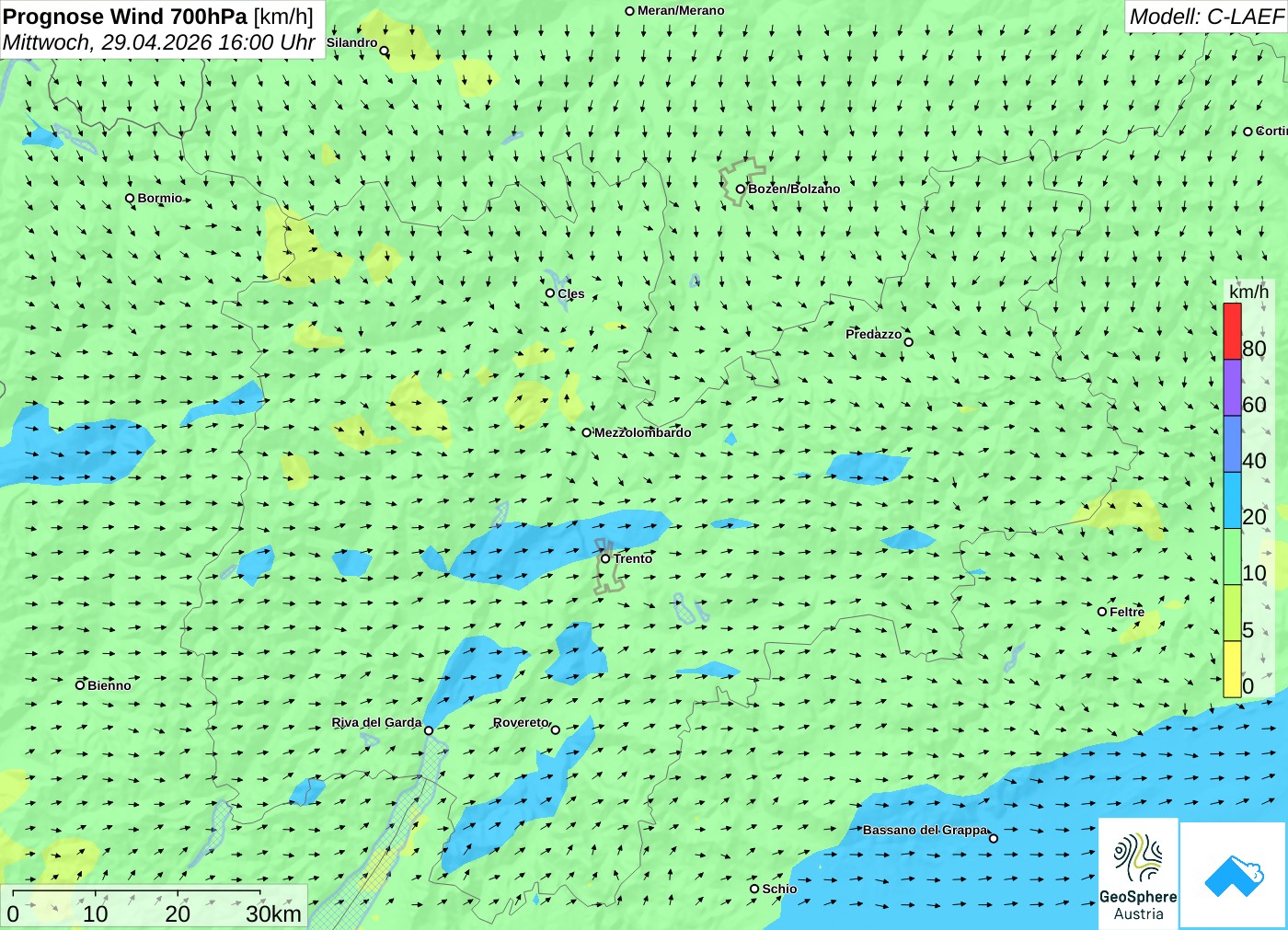This screenshot has height=930, width=1288.
Task: Select the green legend swatch above 10
Action: pos(1232,557)
